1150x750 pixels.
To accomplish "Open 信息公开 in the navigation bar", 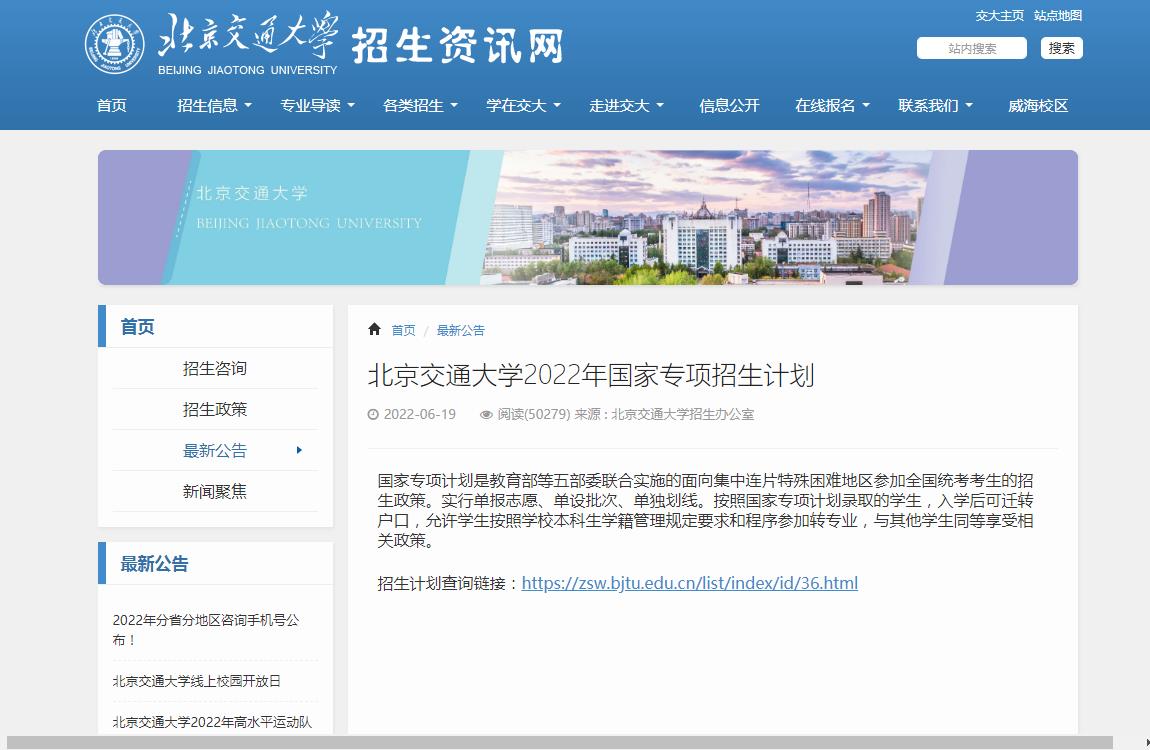I will (729, 106).
